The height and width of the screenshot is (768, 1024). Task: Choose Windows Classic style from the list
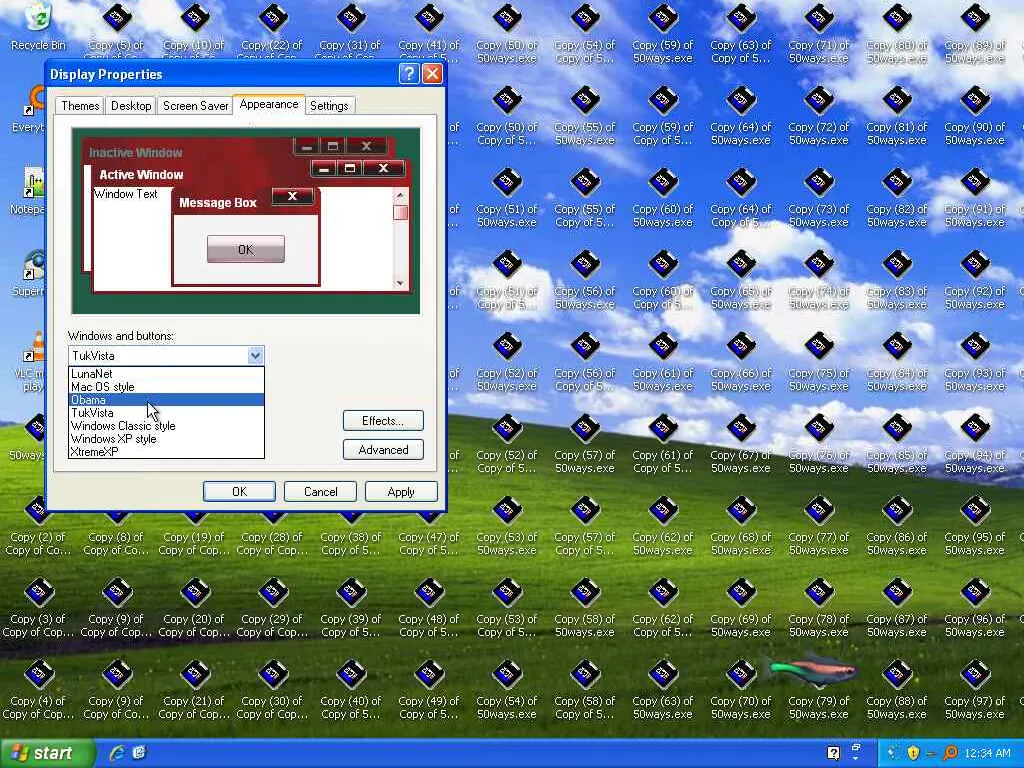pyautogui.click(x=167, y=426)
